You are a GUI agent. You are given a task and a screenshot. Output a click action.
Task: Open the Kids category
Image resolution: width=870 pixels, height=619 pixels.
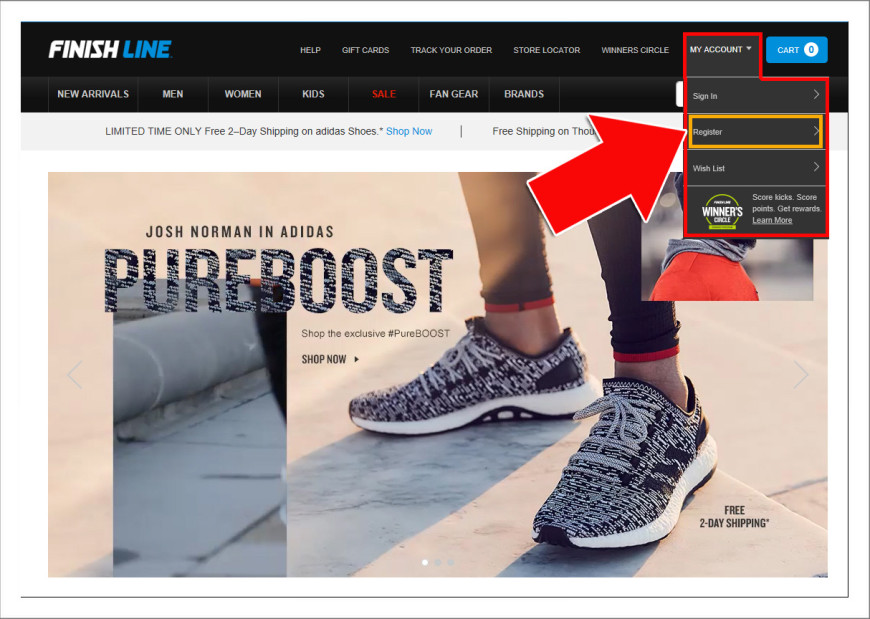313,94
